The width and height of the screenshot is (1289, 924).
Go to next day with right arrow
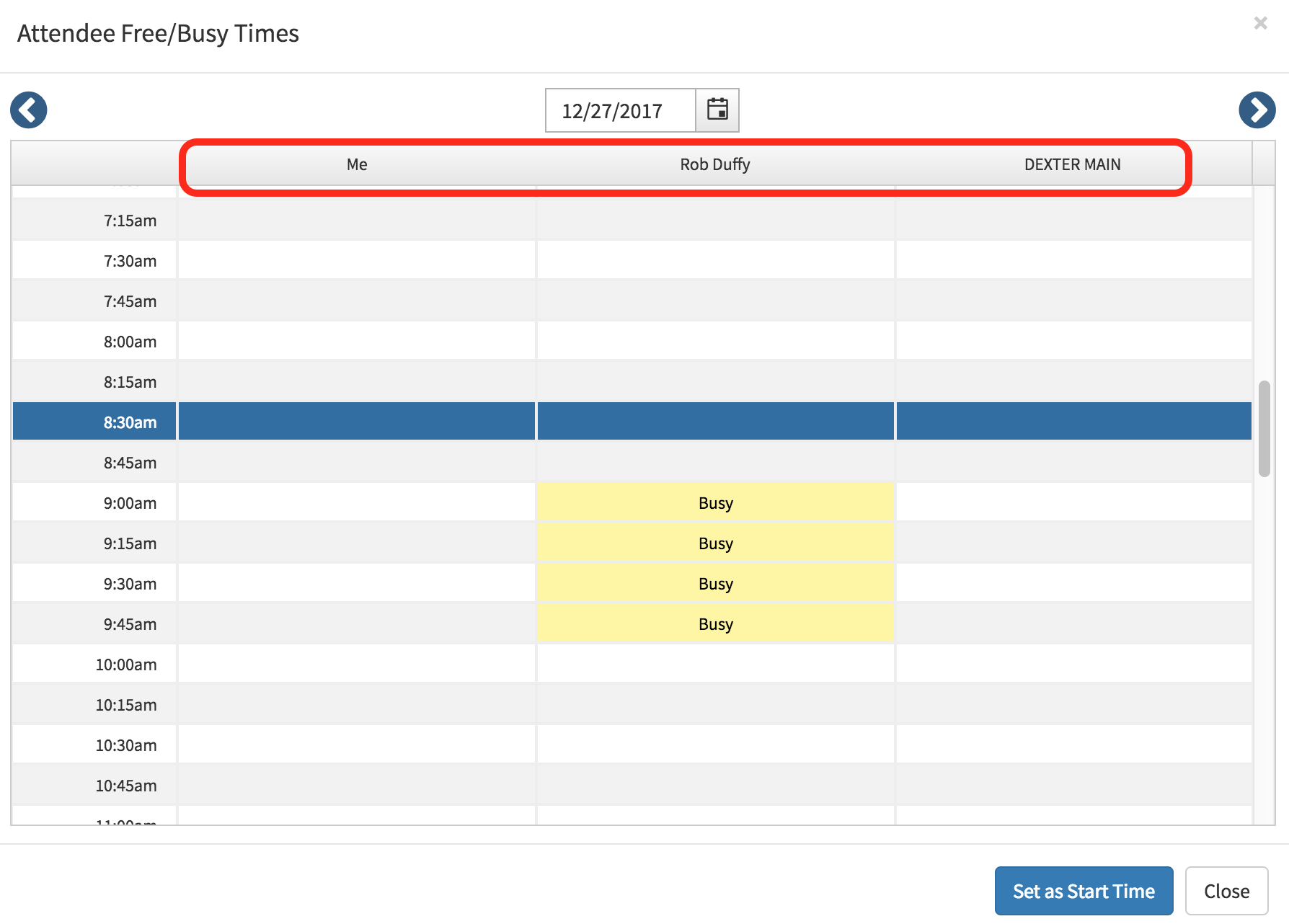(x=1257, y=110)
